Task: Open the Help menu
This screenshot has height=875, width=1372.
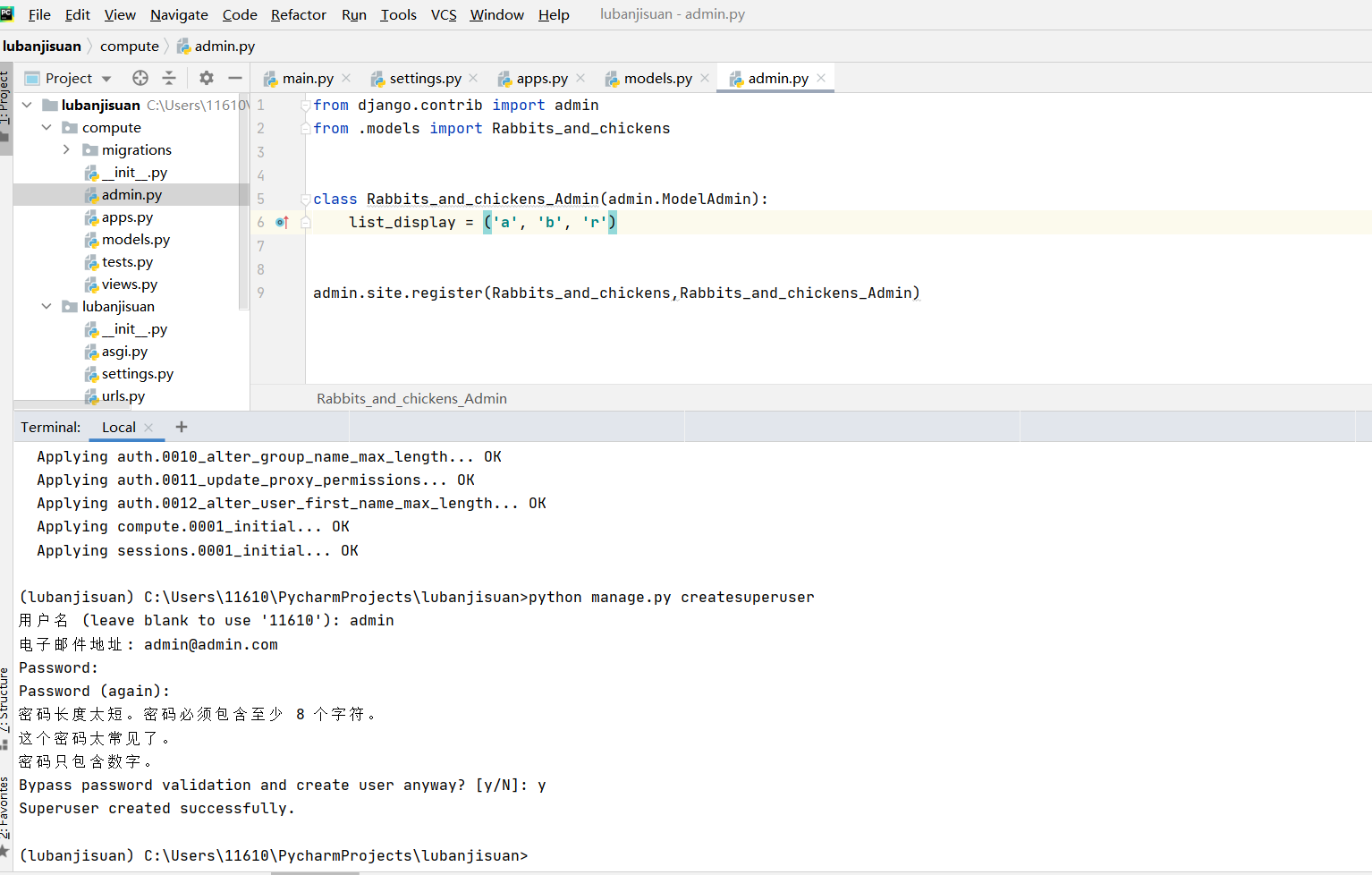Action: (554, 14)
